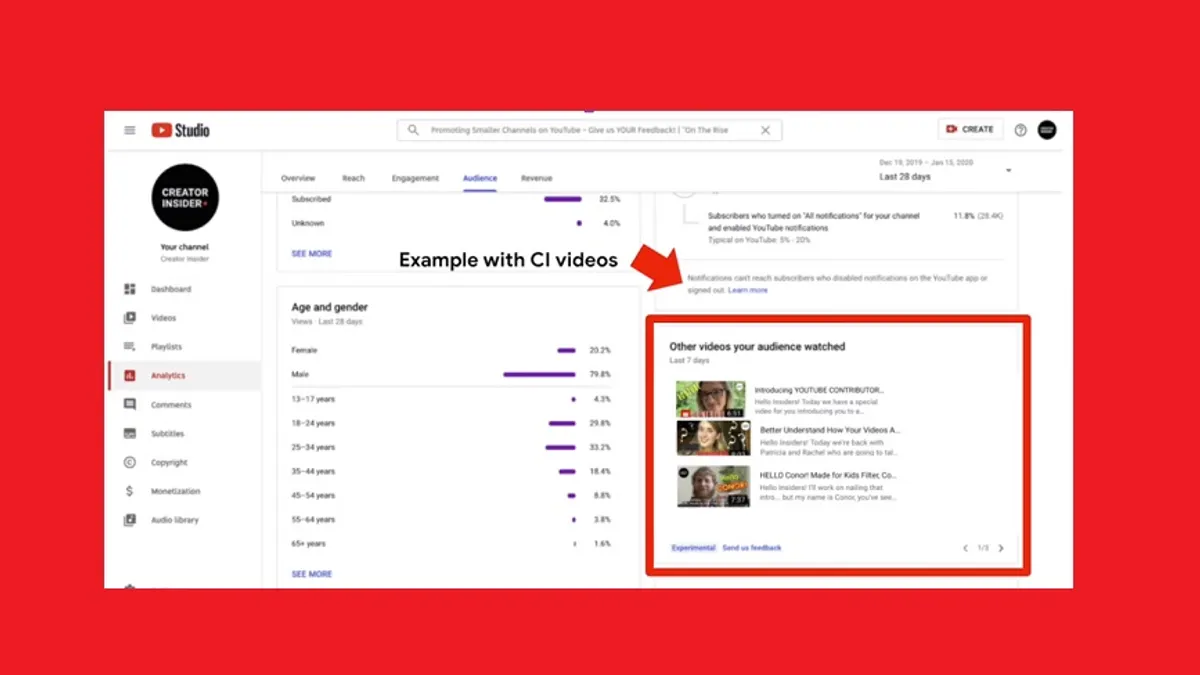Click the Your channel label
The height and width of the screenshot is (675, 1200).
point(185,247)
